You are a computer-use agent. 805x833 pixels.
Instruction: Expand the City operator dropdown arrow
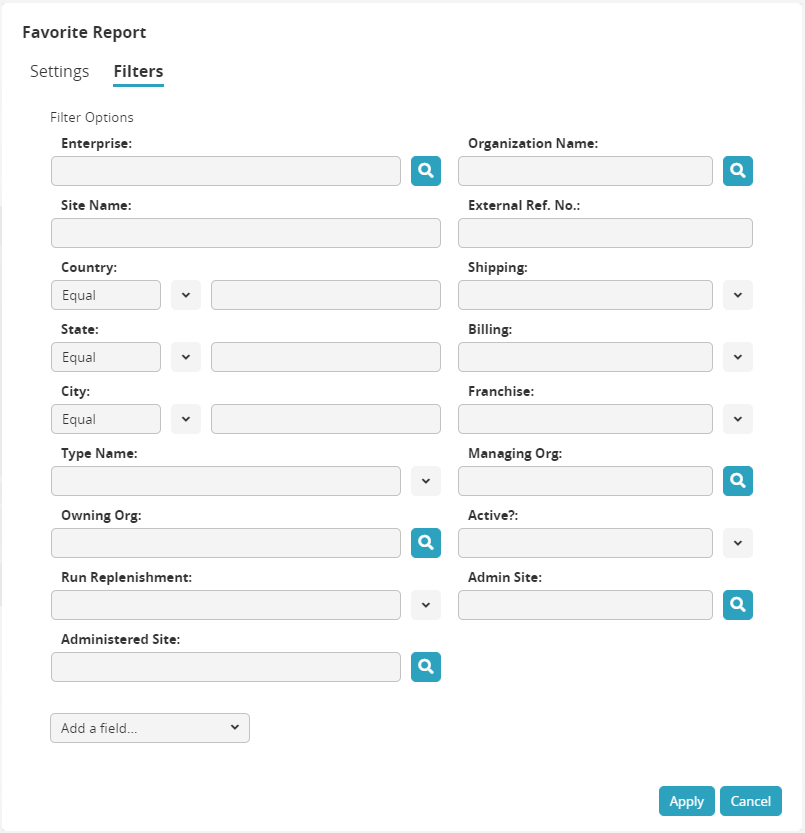coord(186,419)
